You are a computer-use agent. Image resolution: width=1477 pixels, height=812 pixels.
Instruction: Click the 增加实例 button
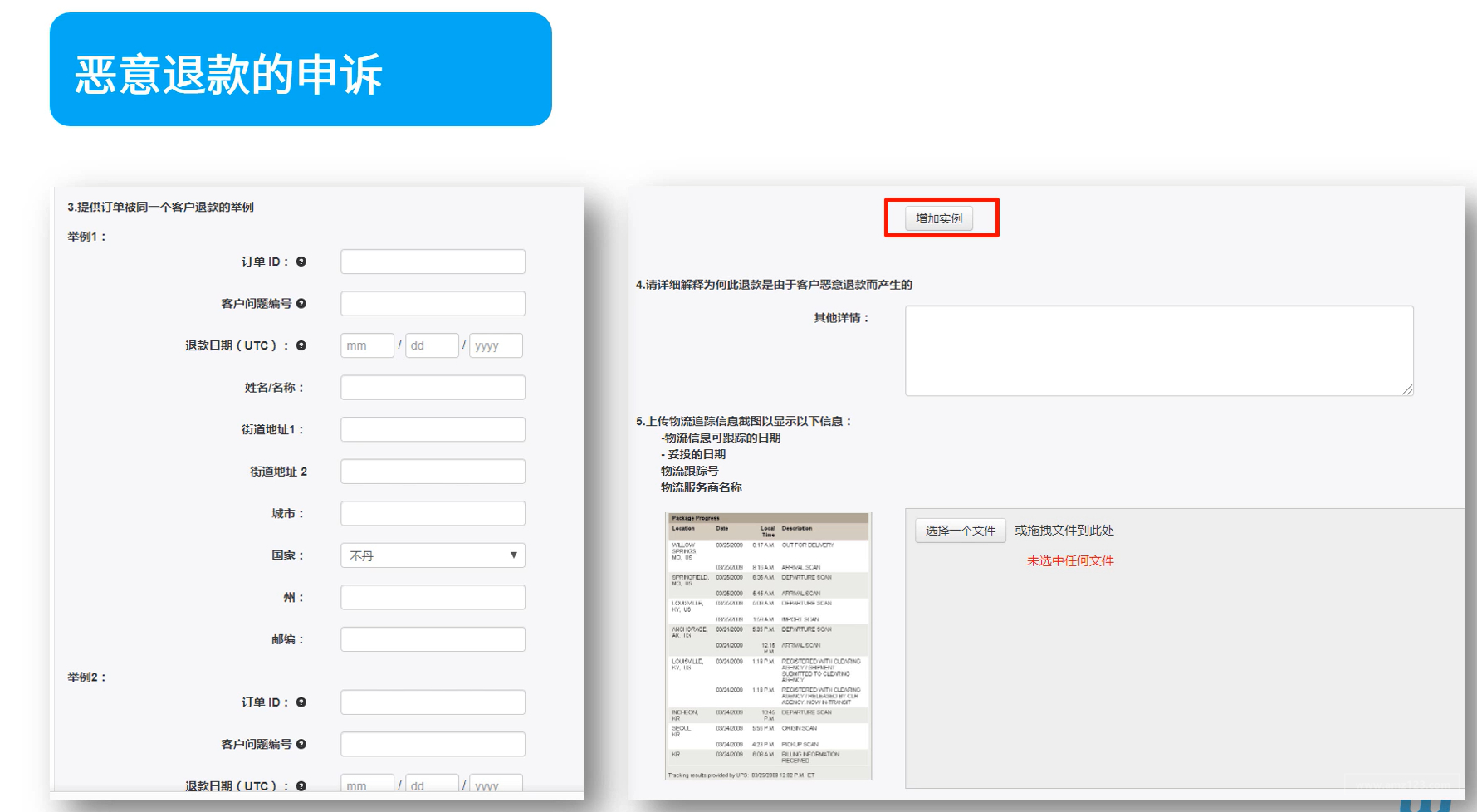point(939,218)
